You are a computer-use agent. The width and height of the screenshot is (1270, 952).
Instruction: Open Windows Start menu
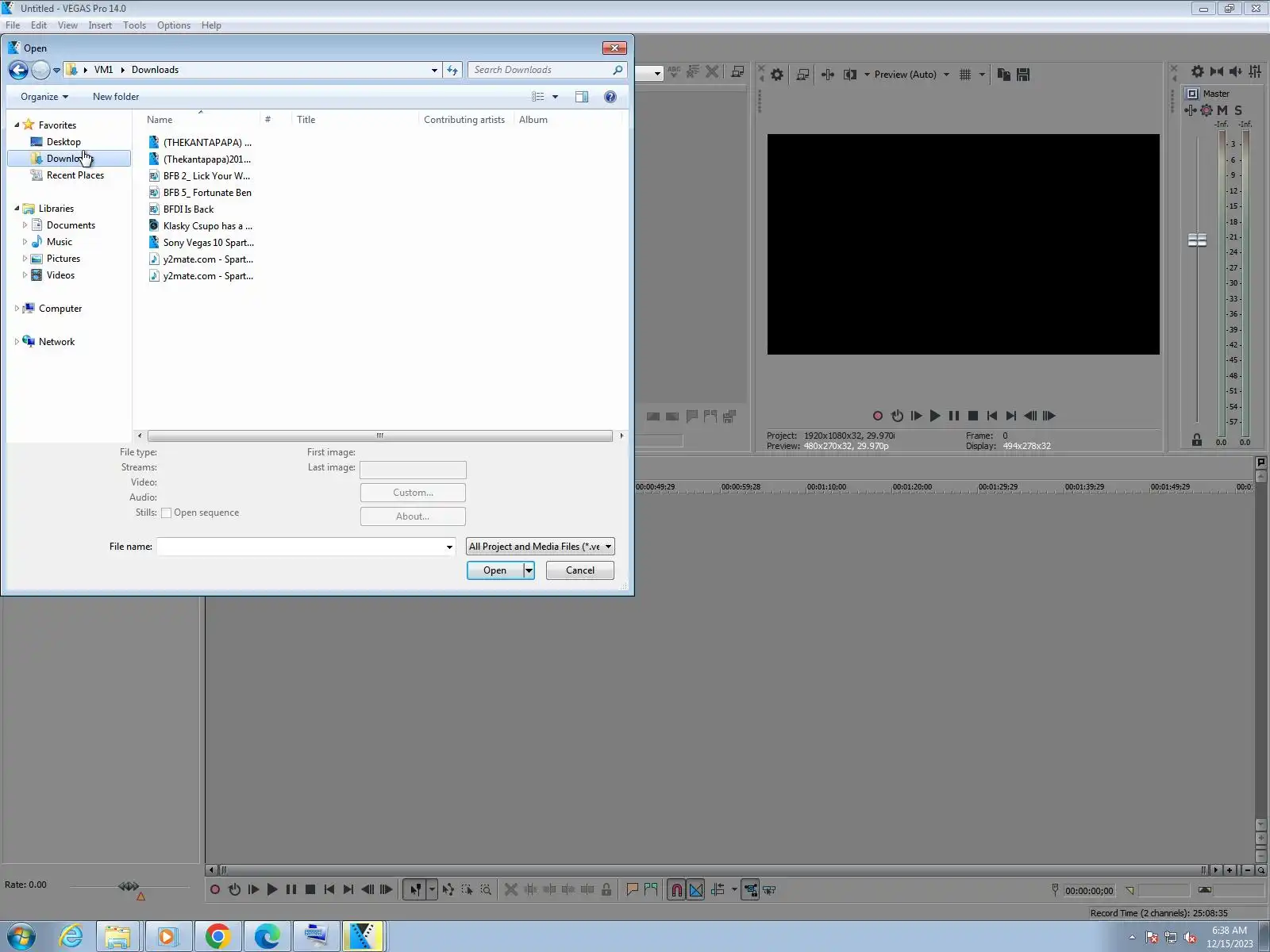click(21, 937)
